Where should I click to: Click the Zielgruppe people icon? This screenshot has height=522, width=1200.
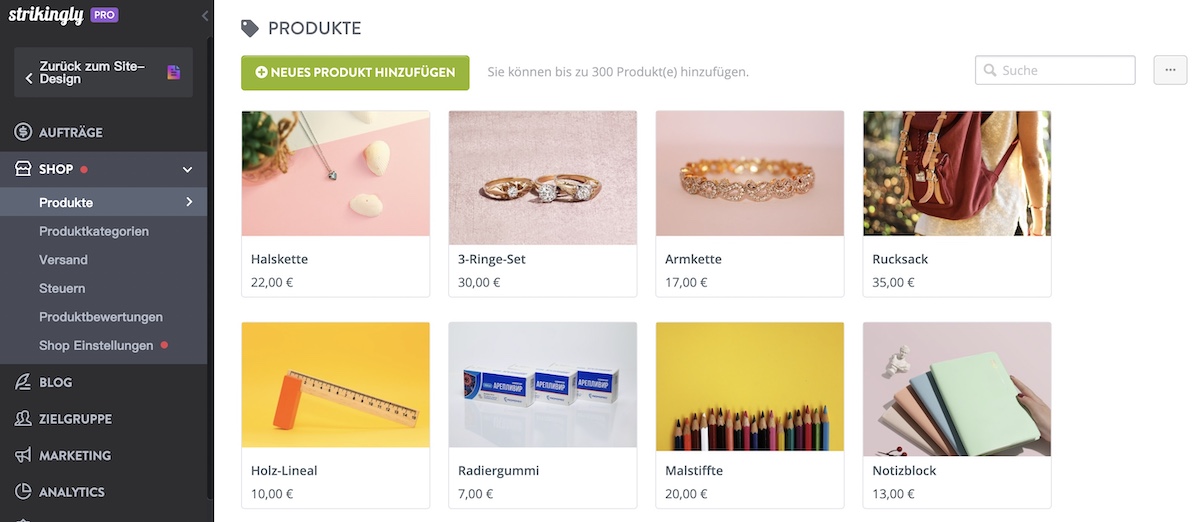tap(23, 419)
